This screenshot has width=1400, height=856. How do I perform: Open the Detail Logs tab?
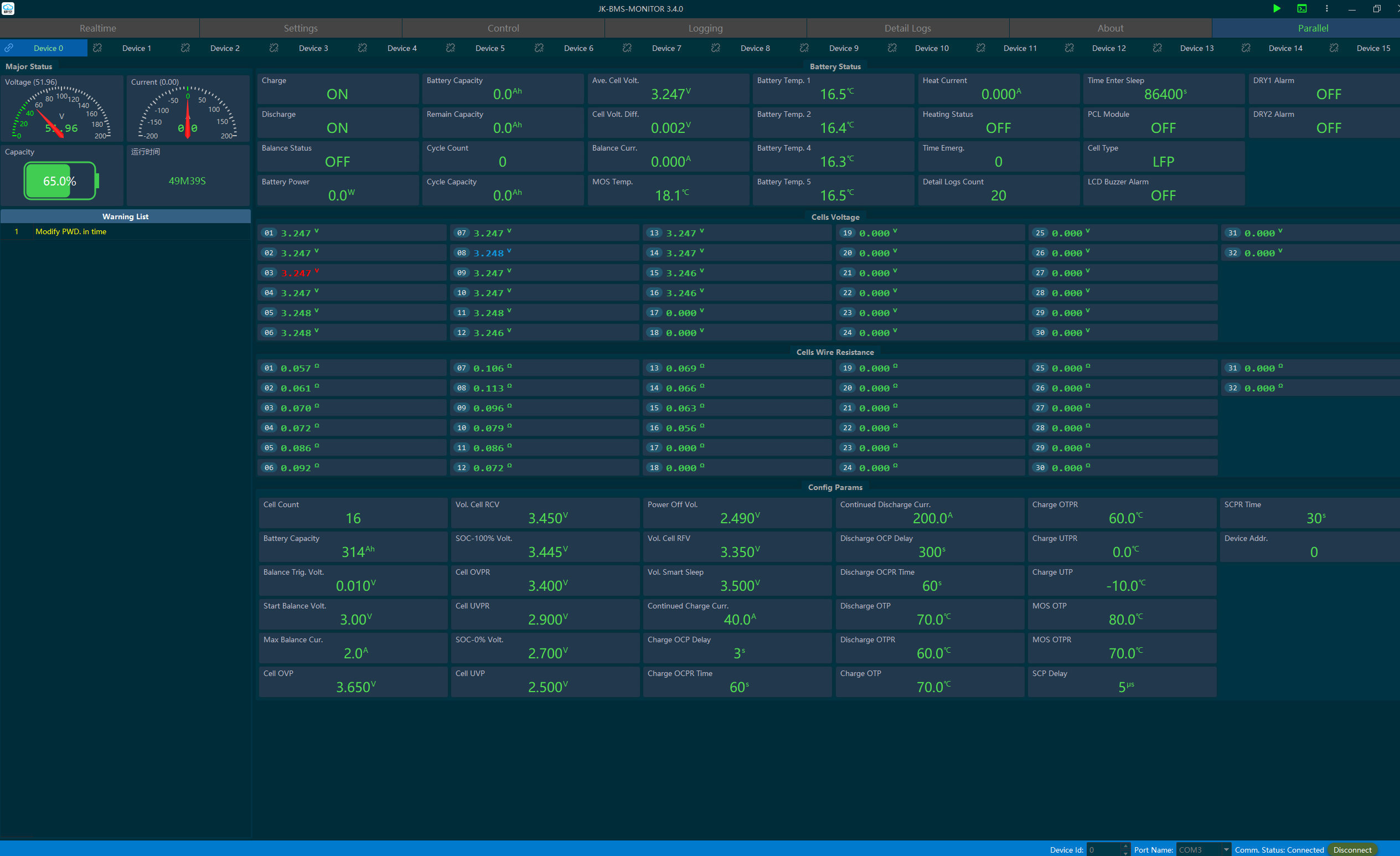point(907,28)
